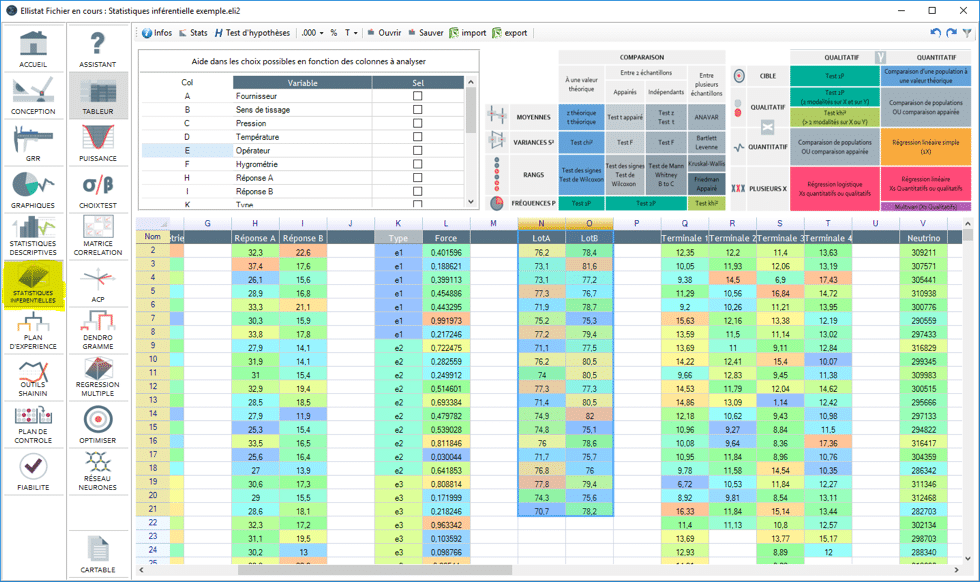Select Test de Mann Whitney cell

666,174
